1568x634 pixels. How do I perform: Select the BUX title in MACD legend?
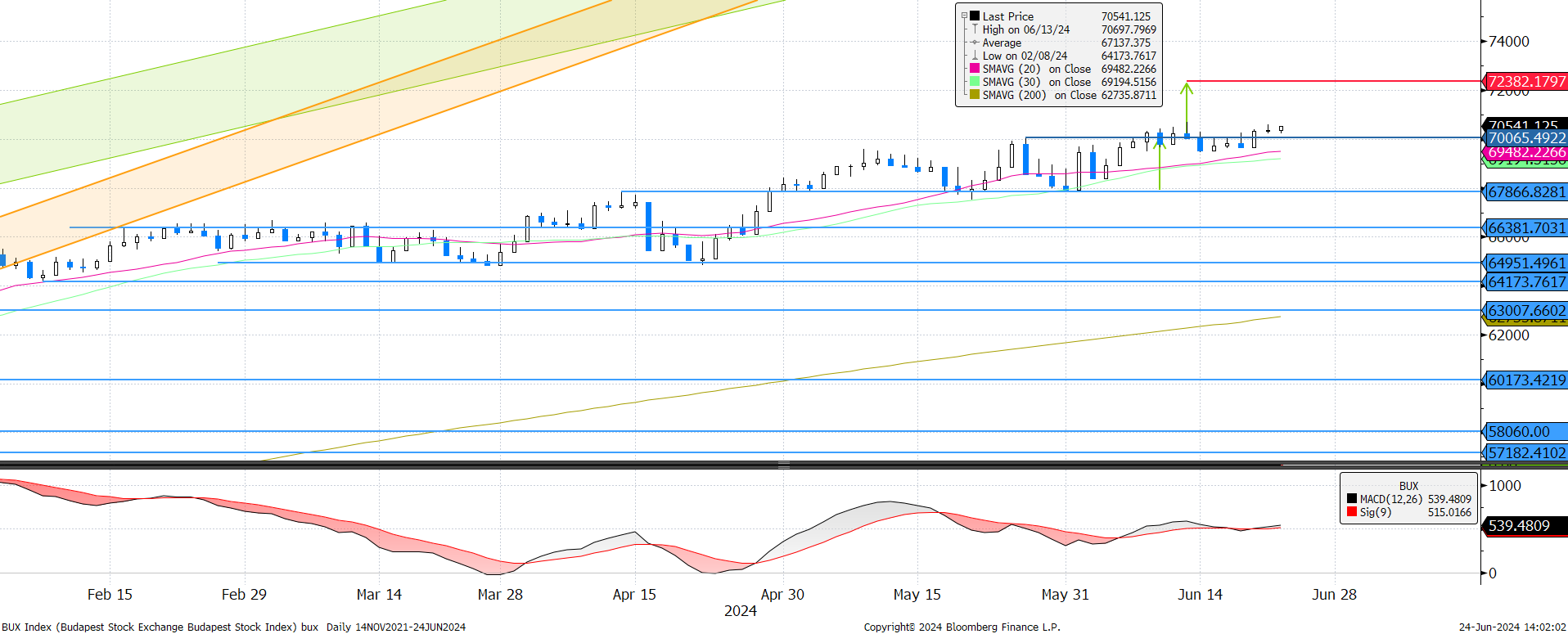point(1408,486)
